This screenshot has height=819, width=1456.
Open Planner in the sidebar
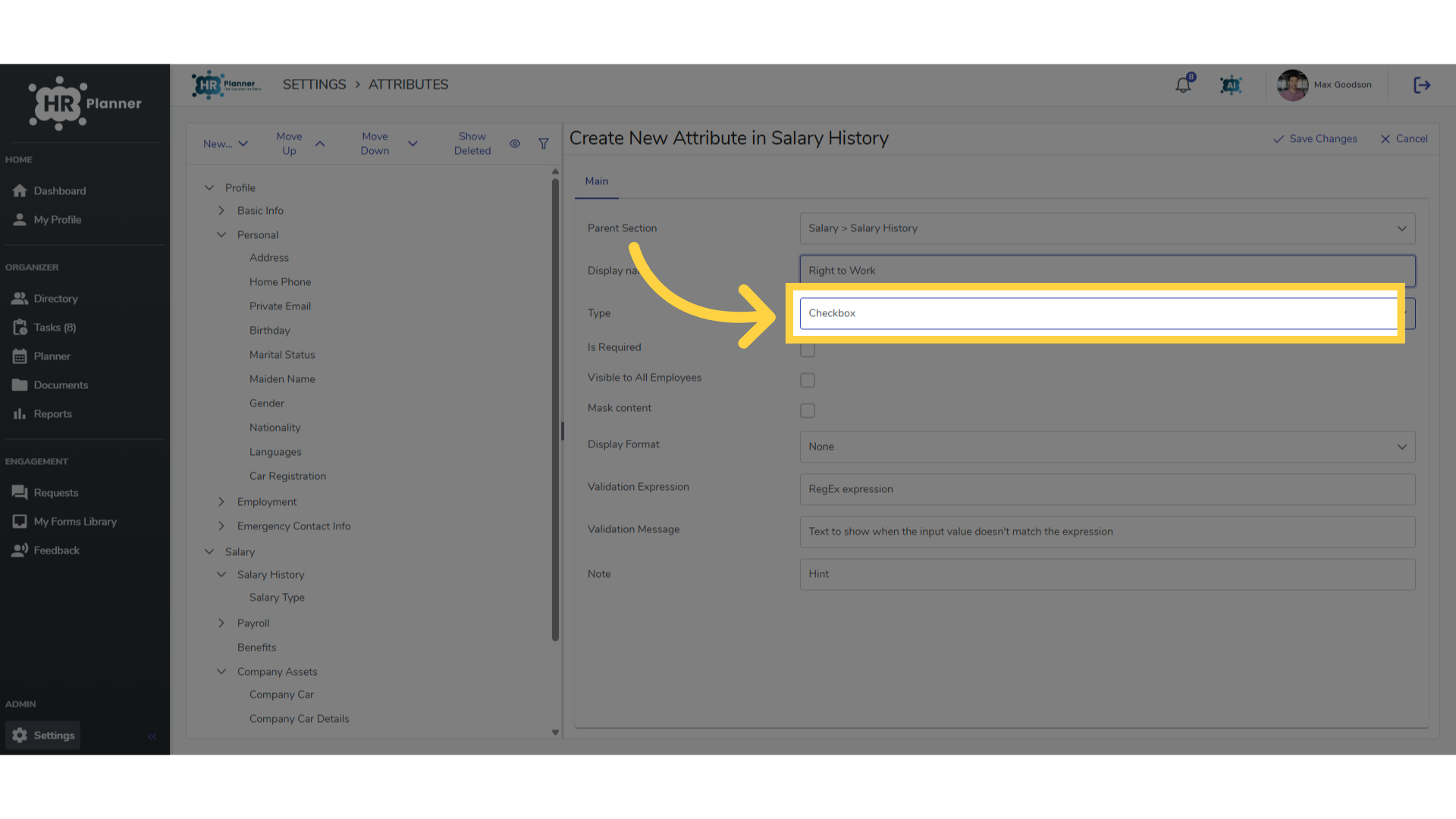pyautogui.click(x=42, y=356)
